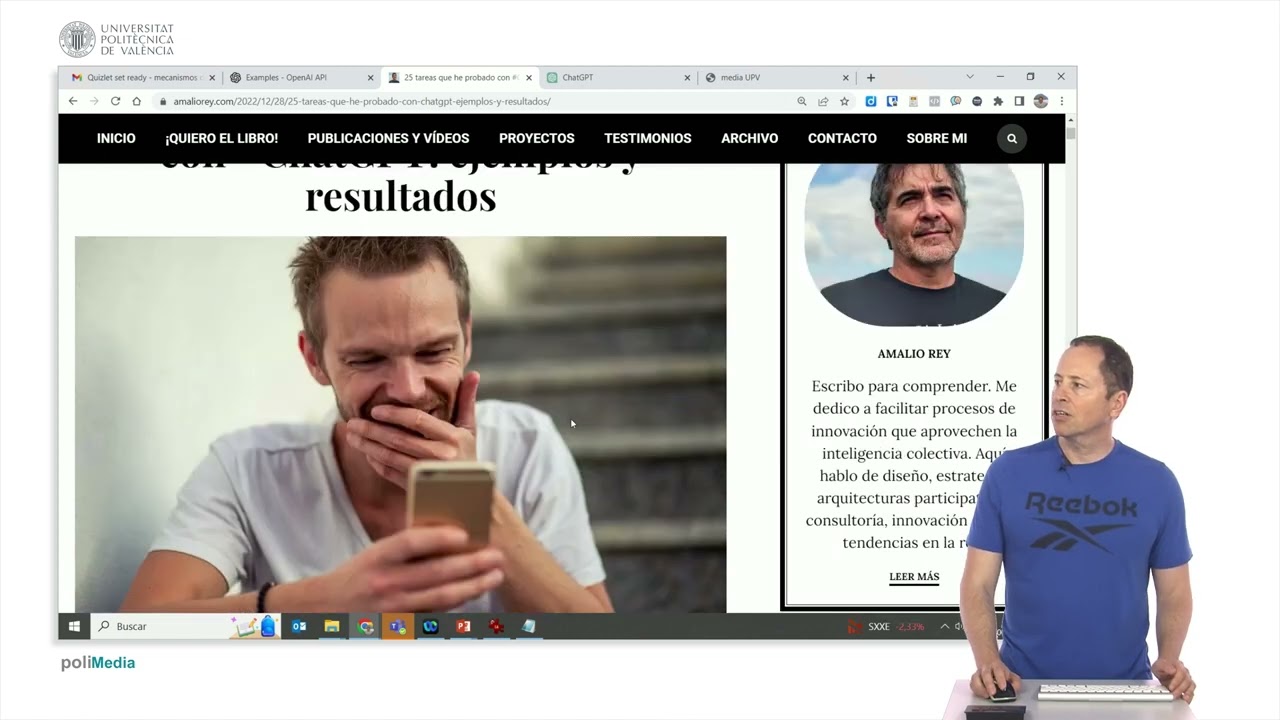The height and width of the screenshot is (720, 1280).
Task: Open PUBLICACIONES Y VÍDEOS menu item
Action: click(389, 138)
